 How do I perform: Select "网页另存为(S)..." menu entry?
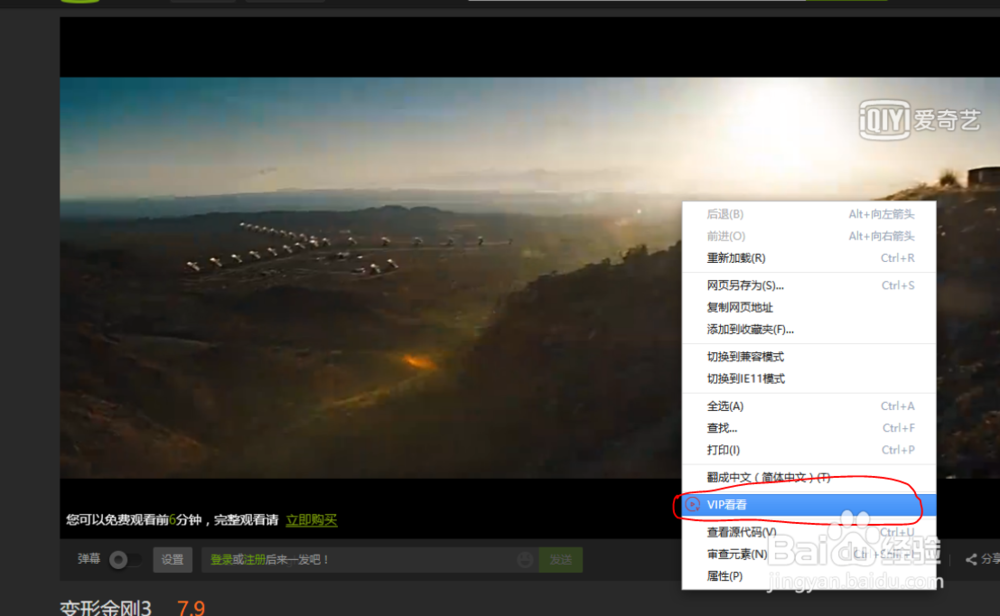809,286
